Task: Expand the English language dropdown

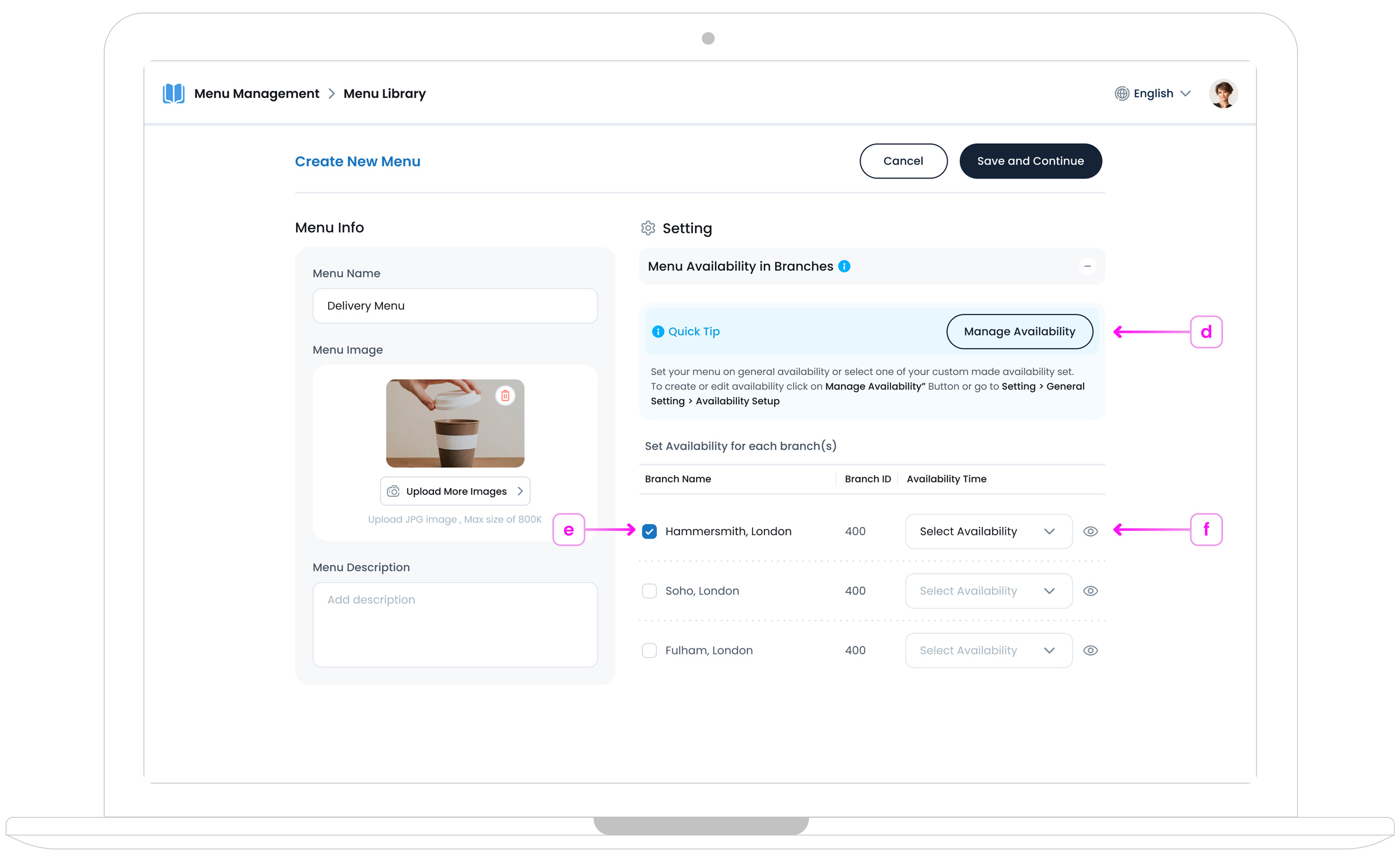Action: 1185,93
